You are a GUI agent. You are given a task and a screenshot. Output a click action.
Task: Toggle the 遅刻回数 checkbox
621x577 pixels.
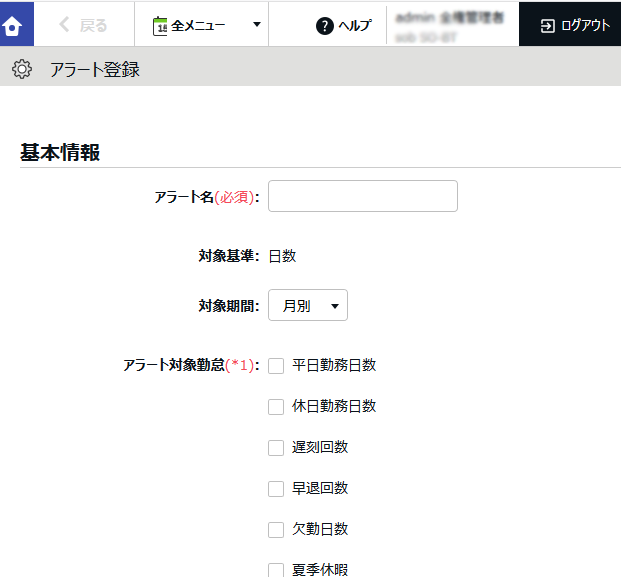point(276,448)
